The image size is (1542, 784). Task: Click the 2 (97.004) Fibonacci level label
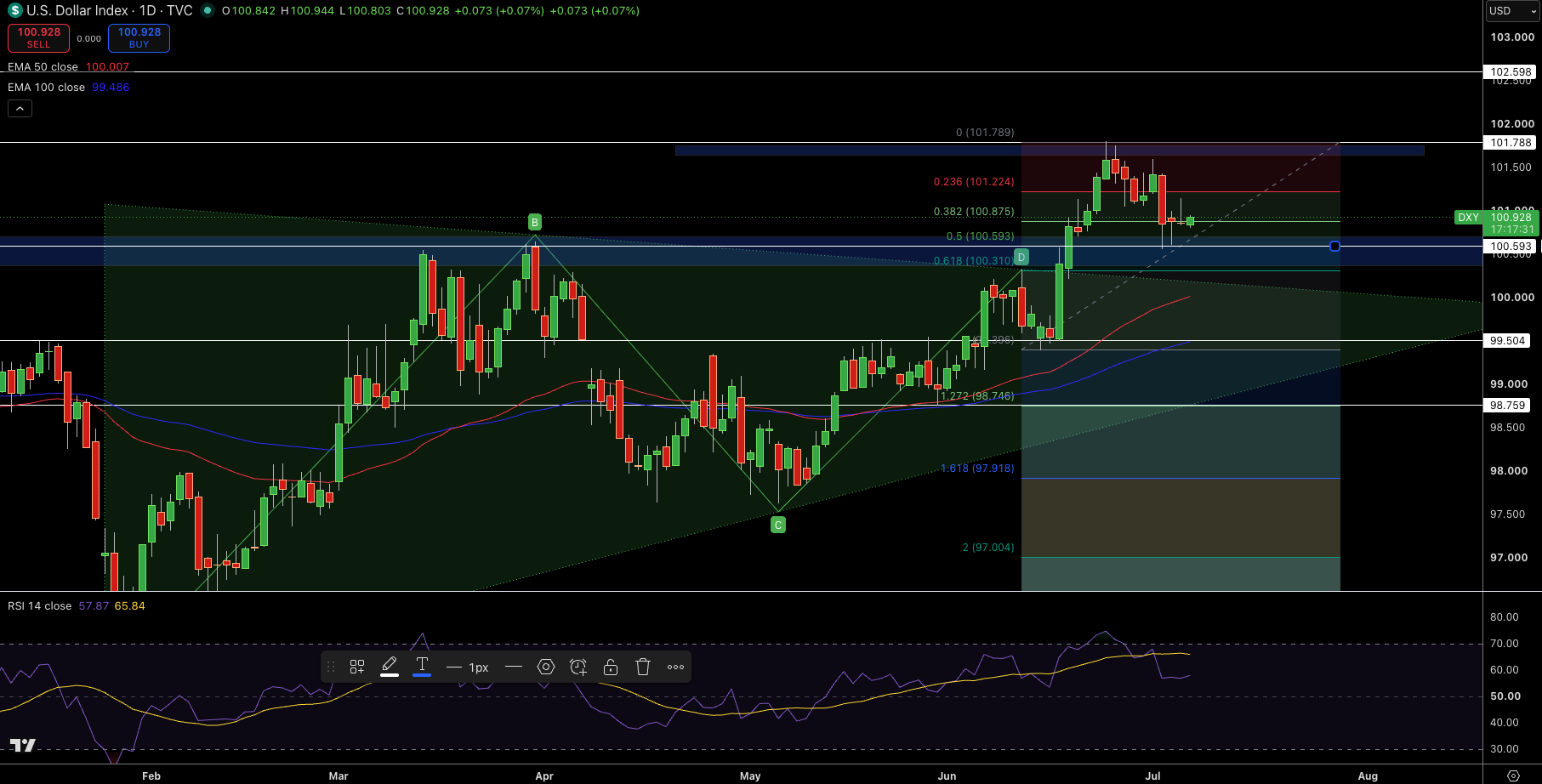tap(988, 548)
